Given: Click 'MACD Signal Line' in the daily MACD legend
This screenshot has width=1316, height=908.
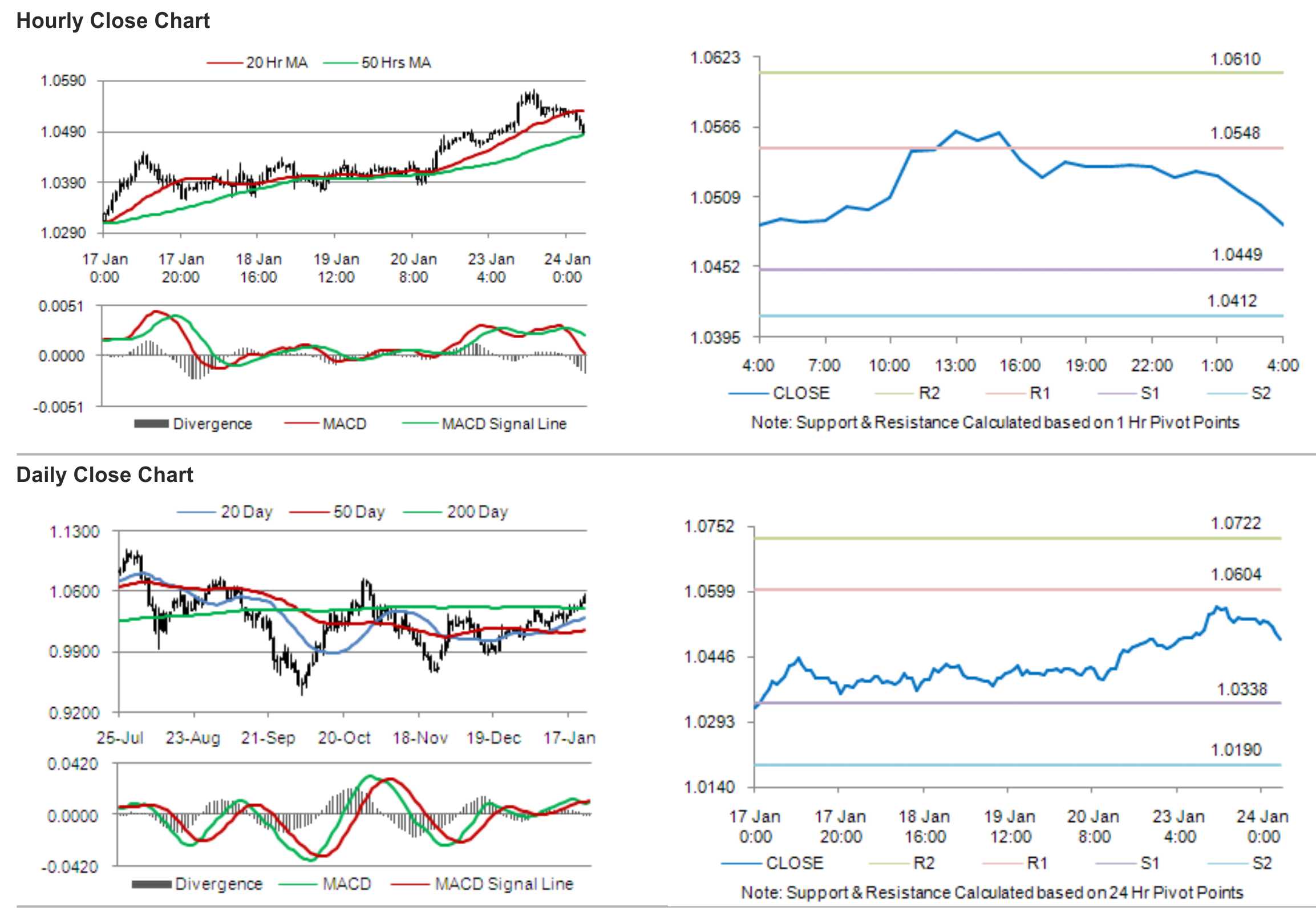Looking at the screenshot, I should 504,884.
